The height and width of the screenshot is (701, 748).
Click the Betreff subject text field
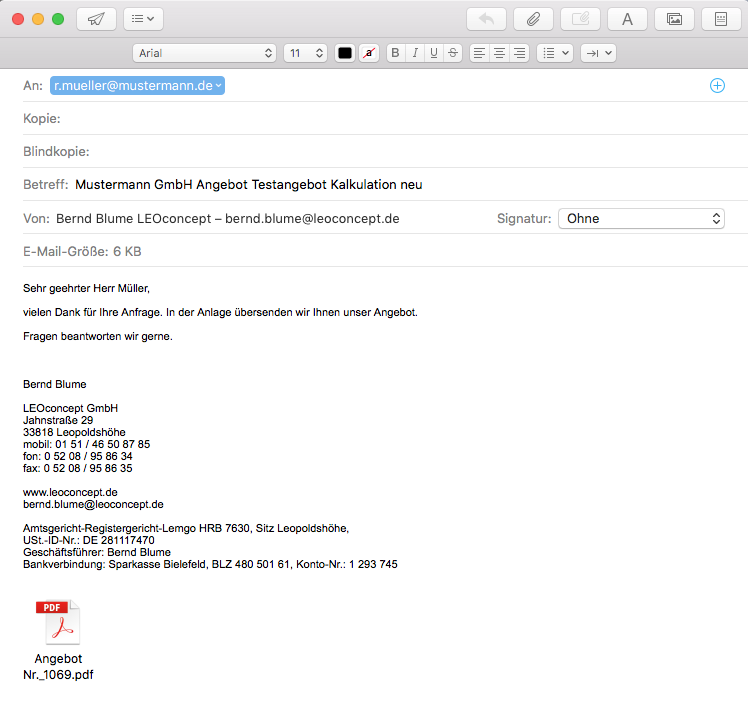pyautogui.click(x=408, y=185)
